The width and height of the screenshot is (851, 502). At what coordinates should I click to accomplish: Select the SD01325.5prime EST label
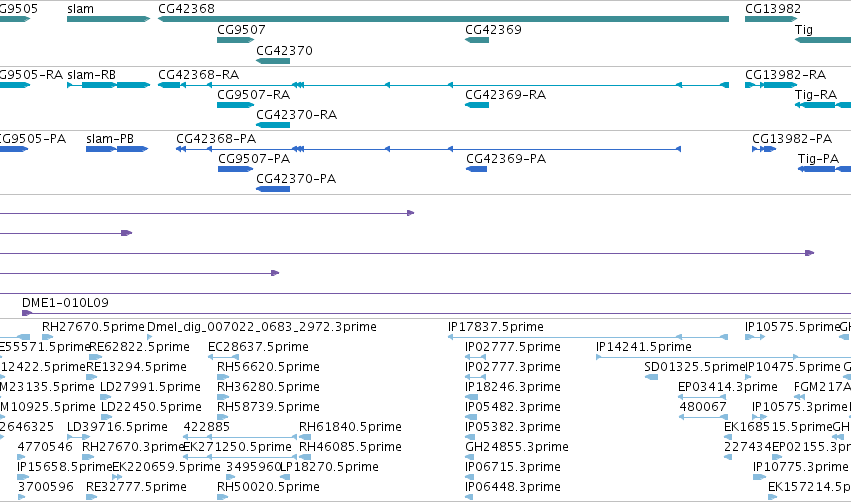point(695,367)
